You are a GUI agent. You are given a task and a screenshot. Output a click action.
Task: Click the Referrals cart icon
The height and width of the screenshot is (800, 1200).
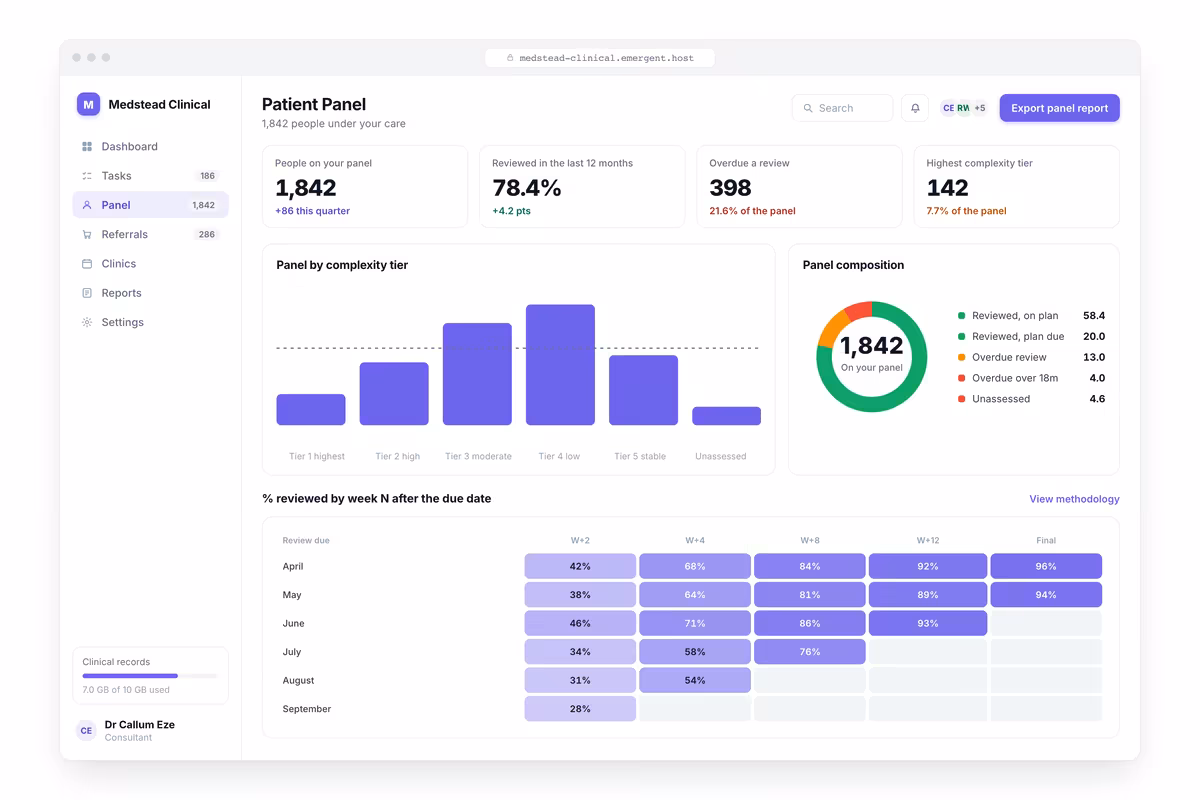click(87, 235)
